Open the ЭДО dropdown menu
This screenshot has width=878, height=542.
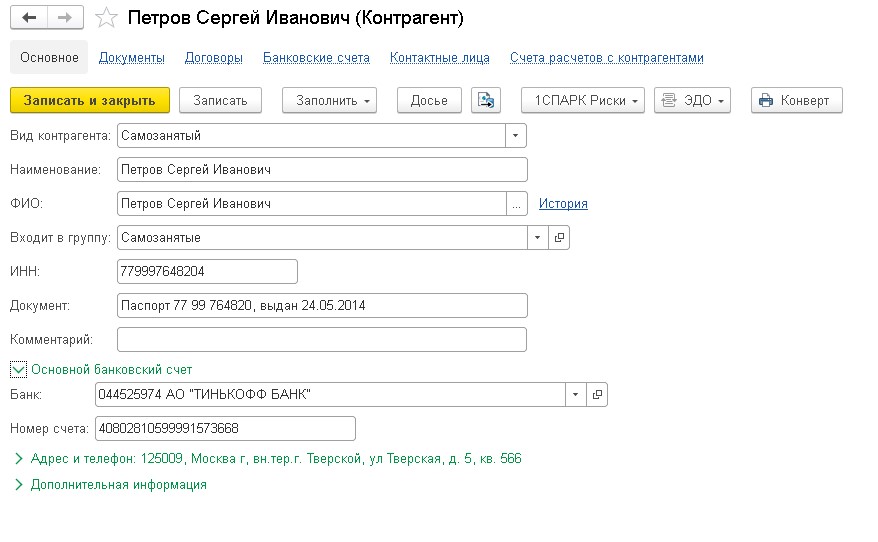tap(692, 100)
